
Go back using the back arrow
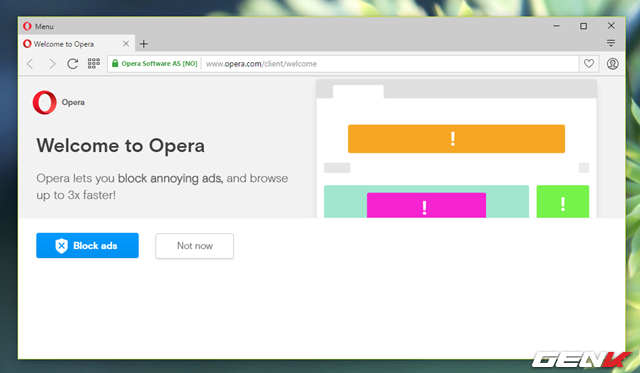[x=30, y=64]
